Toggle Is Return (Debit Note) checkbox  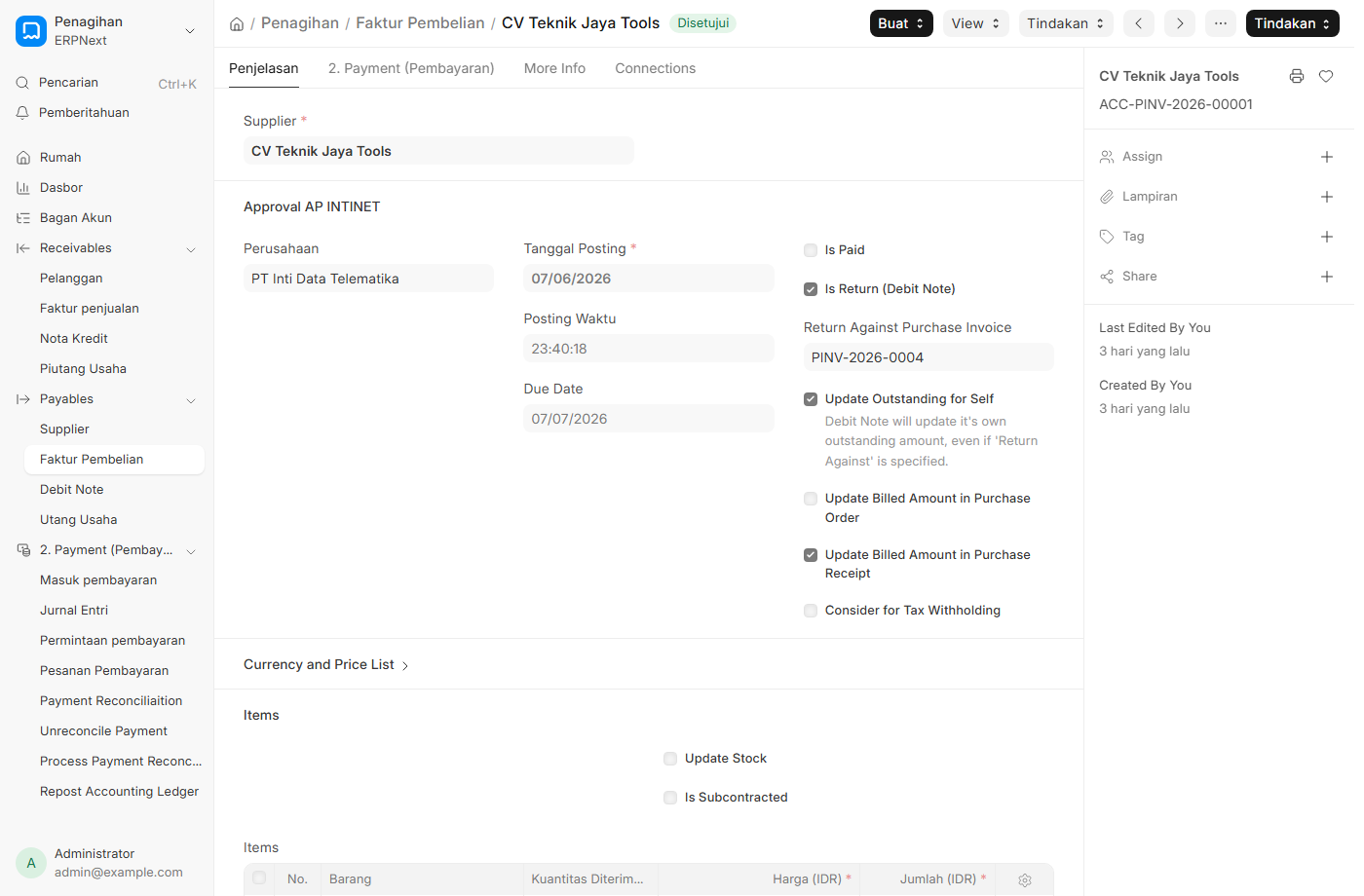point(811,289)
